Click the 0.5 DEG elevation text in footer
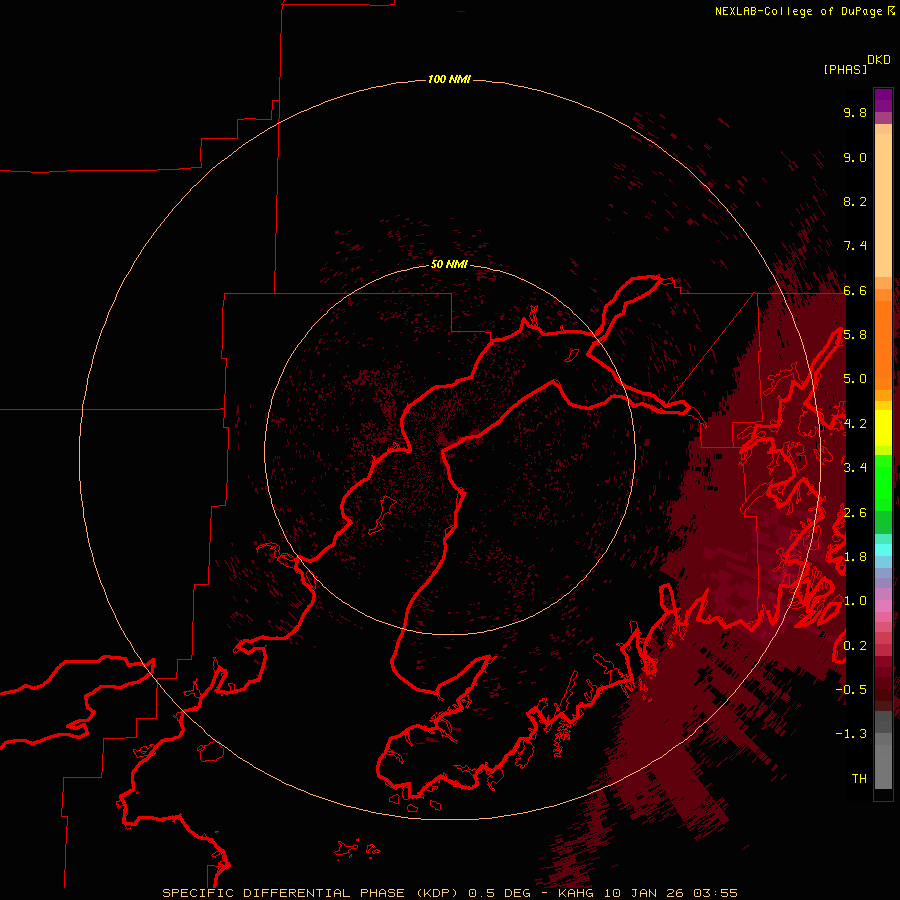The height and width of the screenshot is (900, 900). (x=499, y=893)
